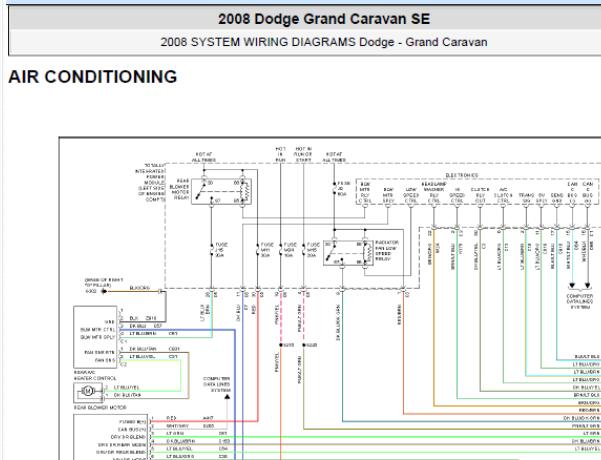Image resolution: width=601 pixels, height=460 pixels.
Task: Click the 'LOW SPEED CTRL' pin label
Action: click(411, 195)
